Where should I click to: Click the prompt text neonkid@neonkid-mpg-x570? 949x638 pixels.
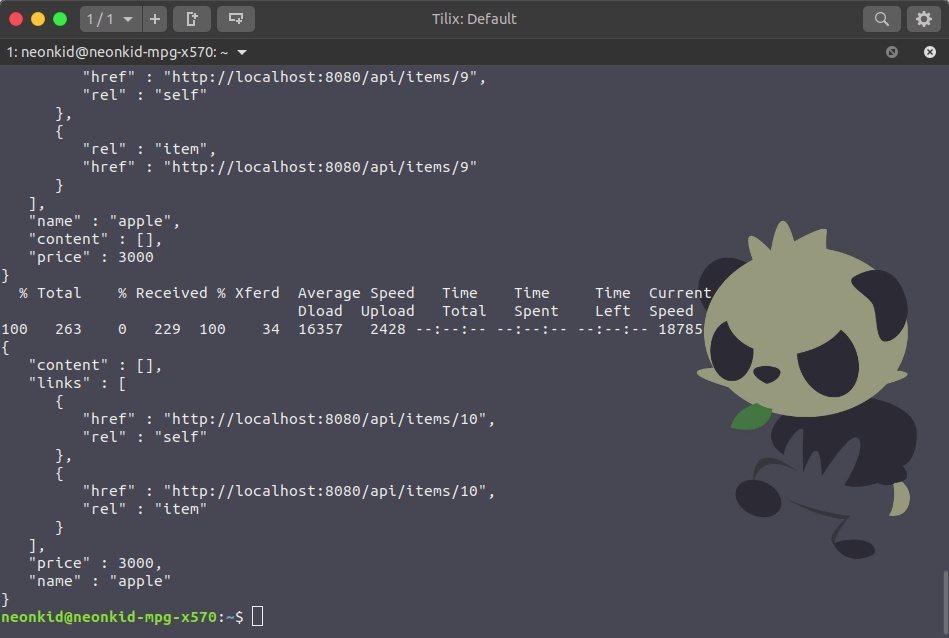pos(109,617)
